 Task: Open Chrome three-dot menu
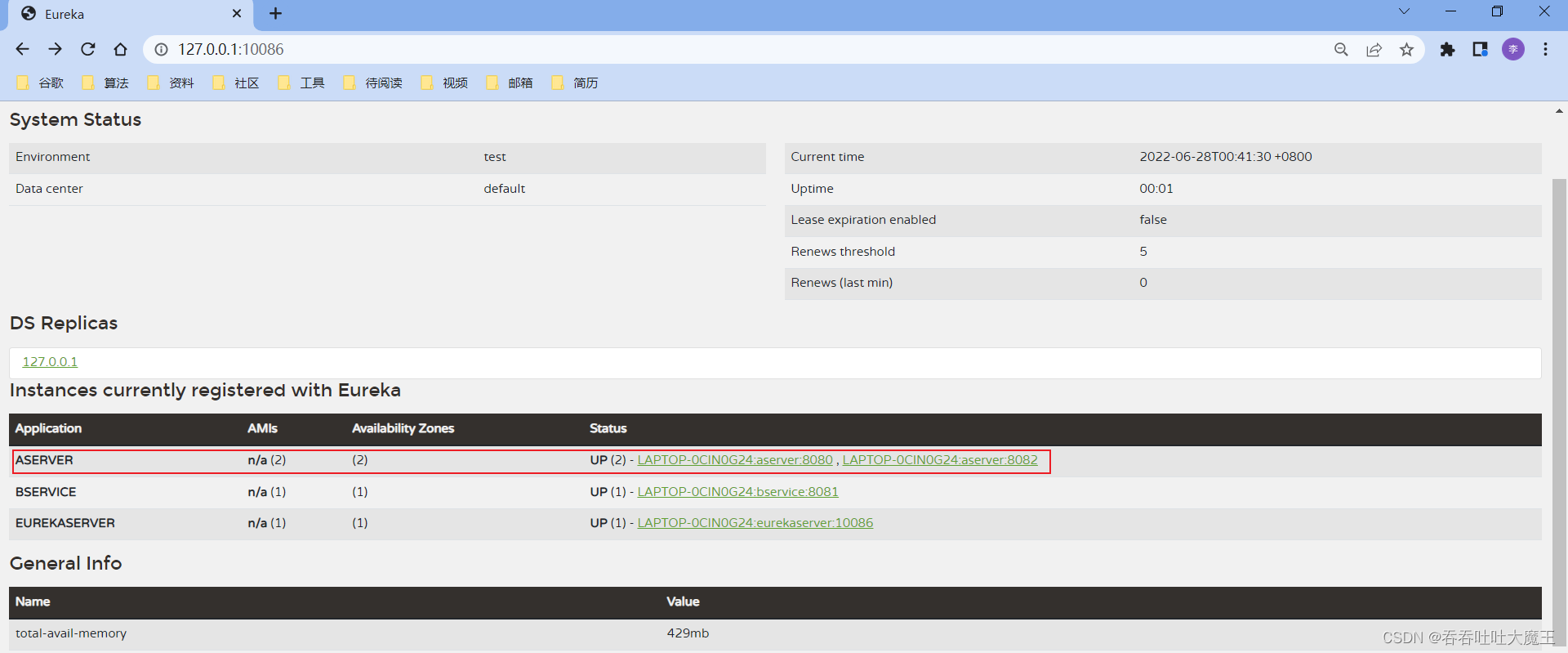pos(1545,49)
